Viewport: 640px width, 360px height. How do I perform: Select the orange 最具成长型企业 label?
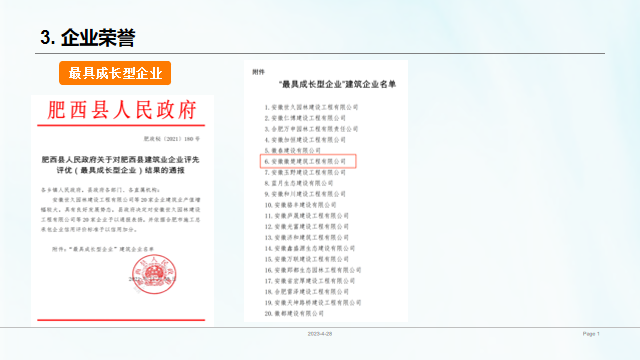click(x=115, y=73)
